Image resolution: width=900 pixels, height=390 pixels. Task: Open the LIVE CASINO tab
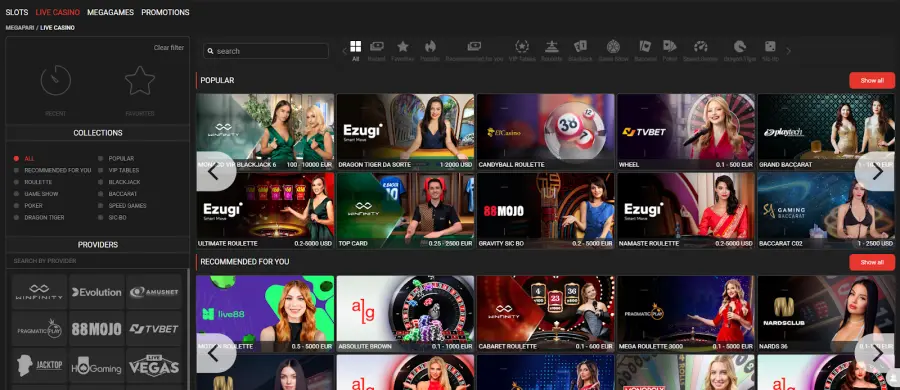point(57,12)
